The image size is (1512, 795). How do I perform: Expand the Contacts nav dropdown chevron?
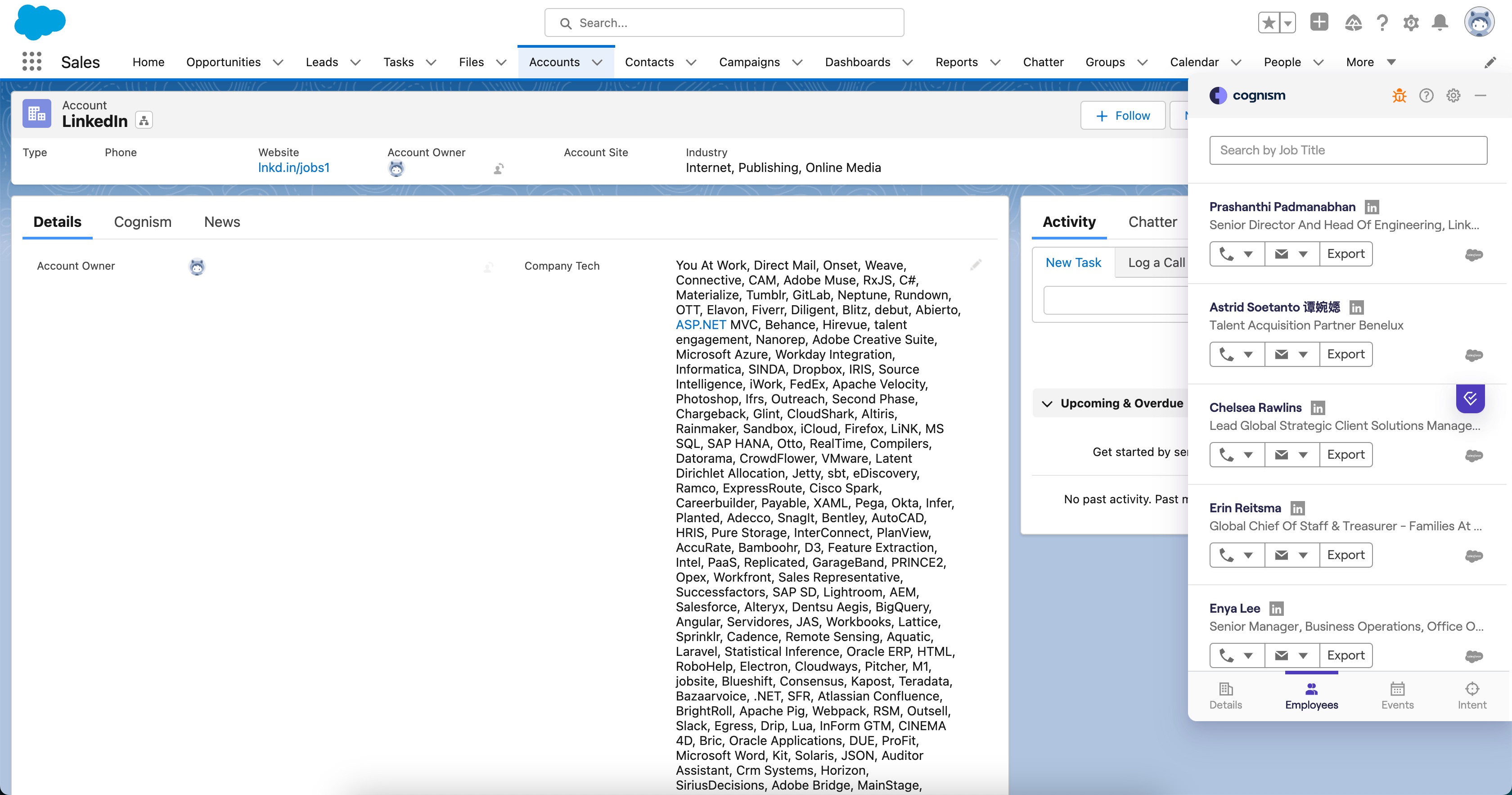(x=691, y=62)
